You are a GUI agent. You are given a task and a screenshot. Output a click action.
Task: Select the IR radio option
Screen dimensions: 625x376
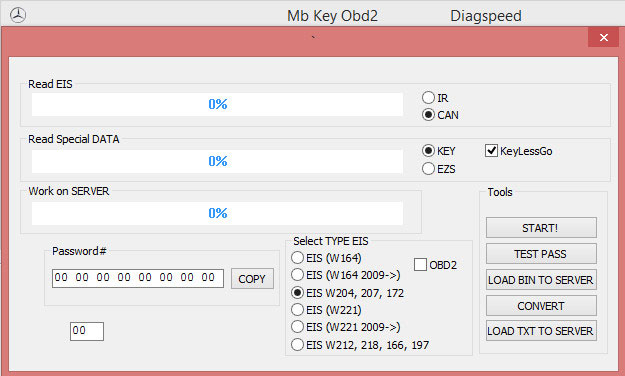428,98
